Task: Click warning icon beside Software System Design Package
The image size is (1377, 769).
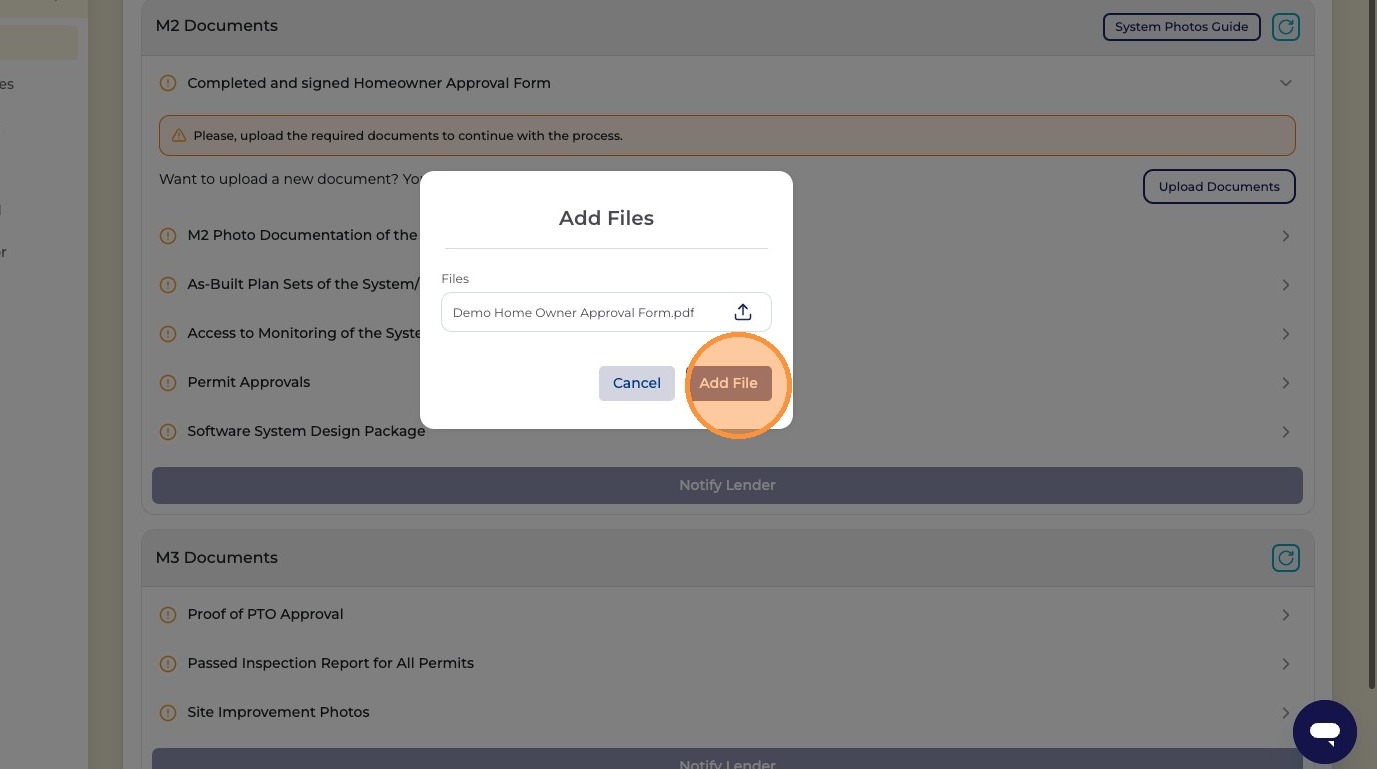Action: click(x=168, y=432)
